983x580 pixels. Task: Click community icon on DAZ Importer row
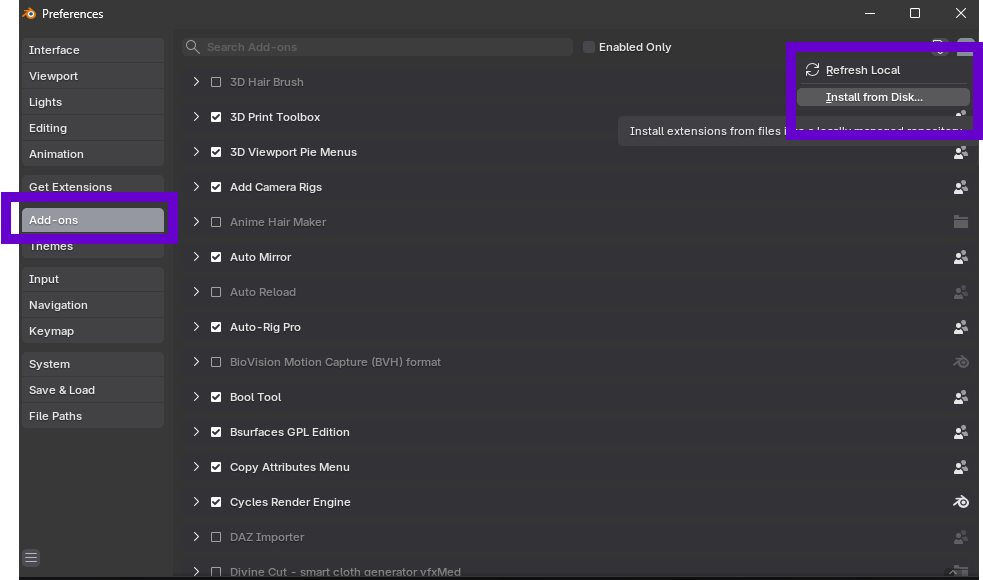[960, 537]
